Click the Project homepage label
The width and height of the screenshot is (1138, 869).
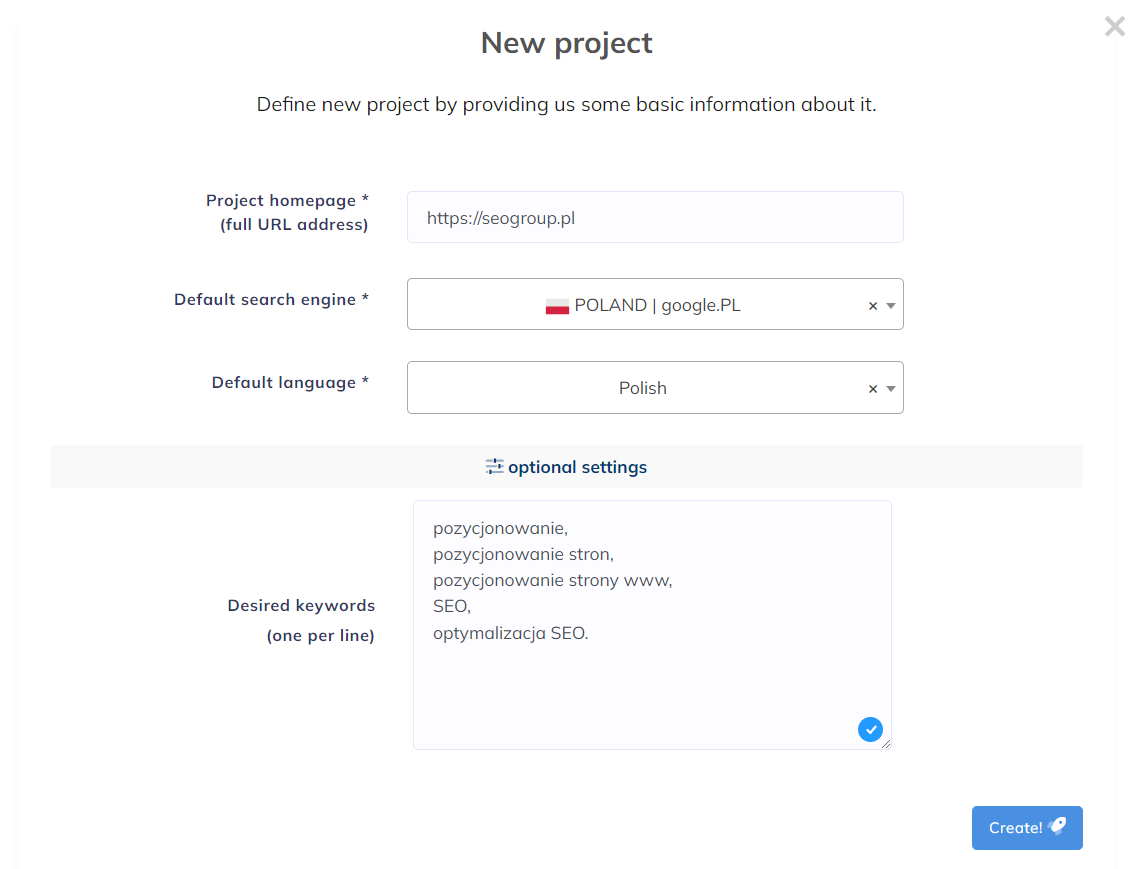point(287,212)
